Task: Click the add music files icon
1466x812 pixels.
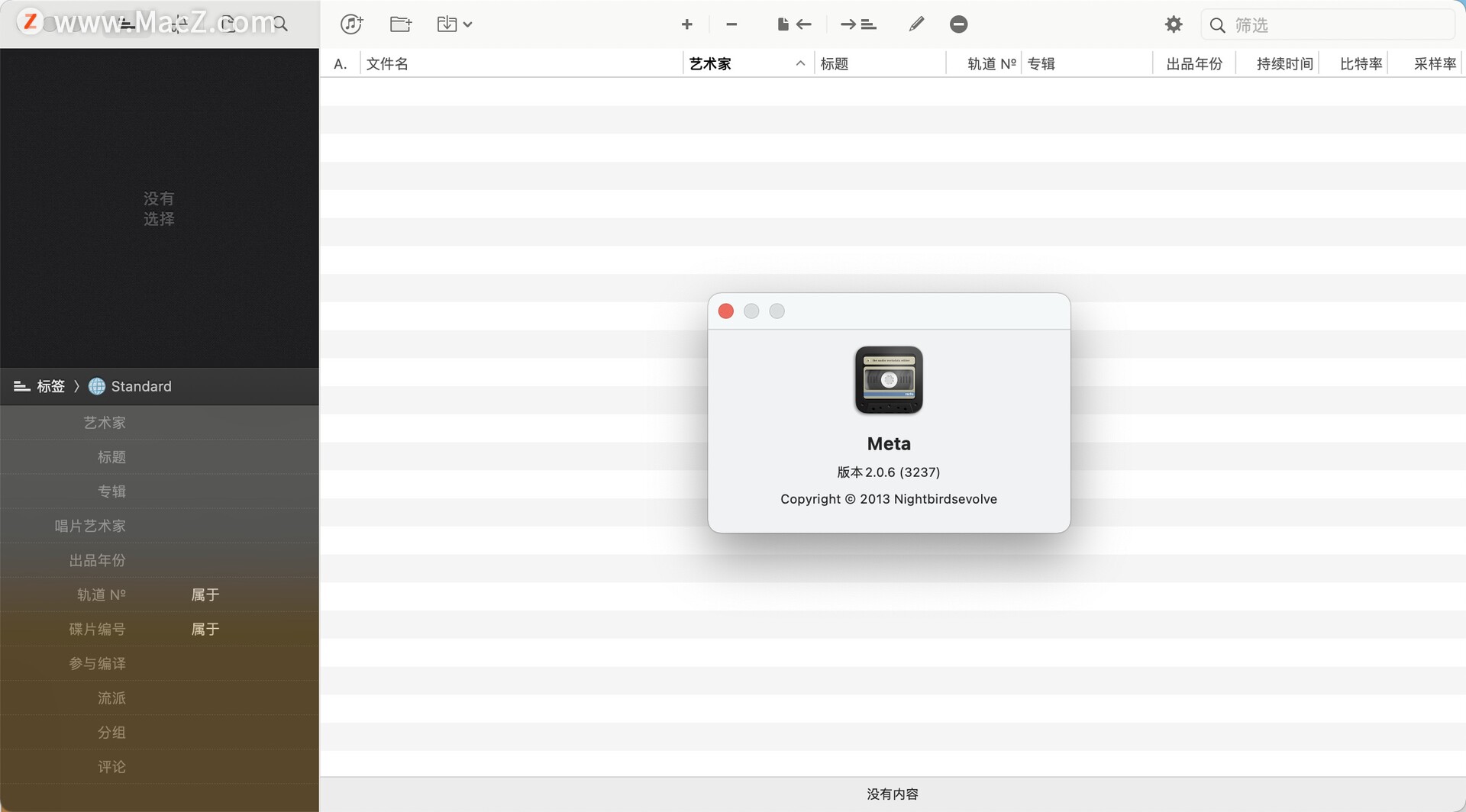Action: pyautogui.click(x=351, y=24)
